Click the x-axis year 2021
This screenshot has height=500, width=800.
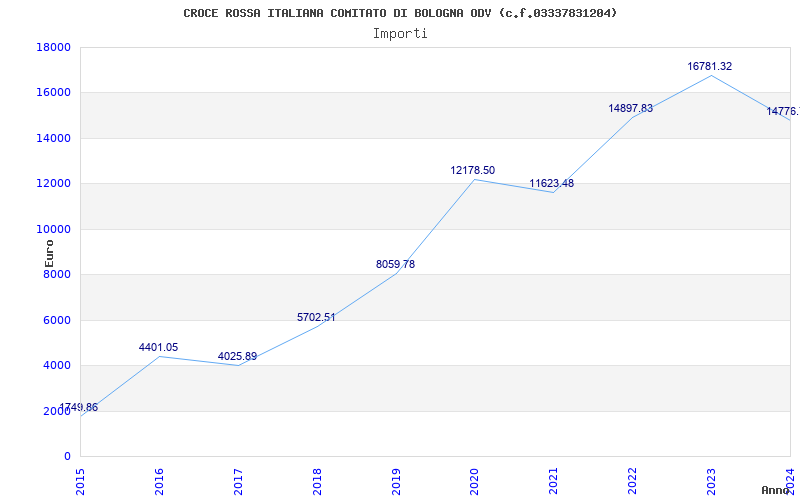pyautogui.click(x=554, y=481)
